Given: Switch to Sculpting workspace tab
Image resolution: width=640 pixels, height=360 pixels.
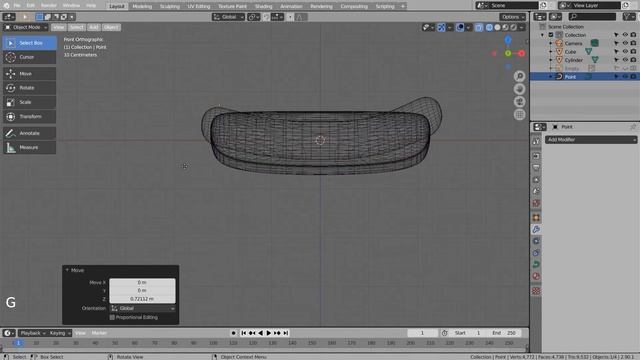Looking at the screenshot, I should [x=169, y=6].
